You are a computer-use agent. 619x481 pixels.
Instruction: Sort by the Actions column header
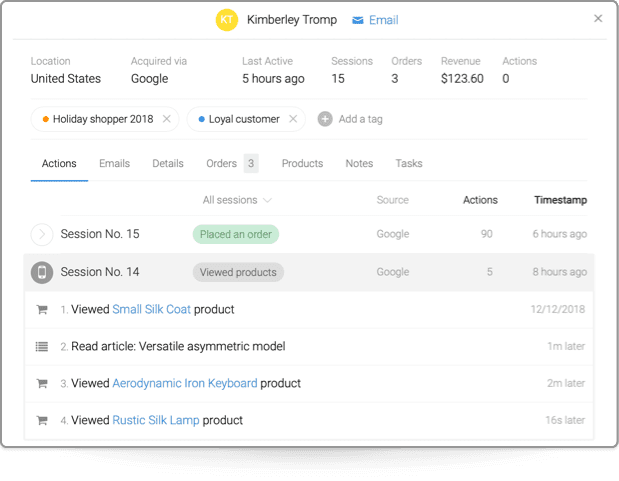[480, 200]
